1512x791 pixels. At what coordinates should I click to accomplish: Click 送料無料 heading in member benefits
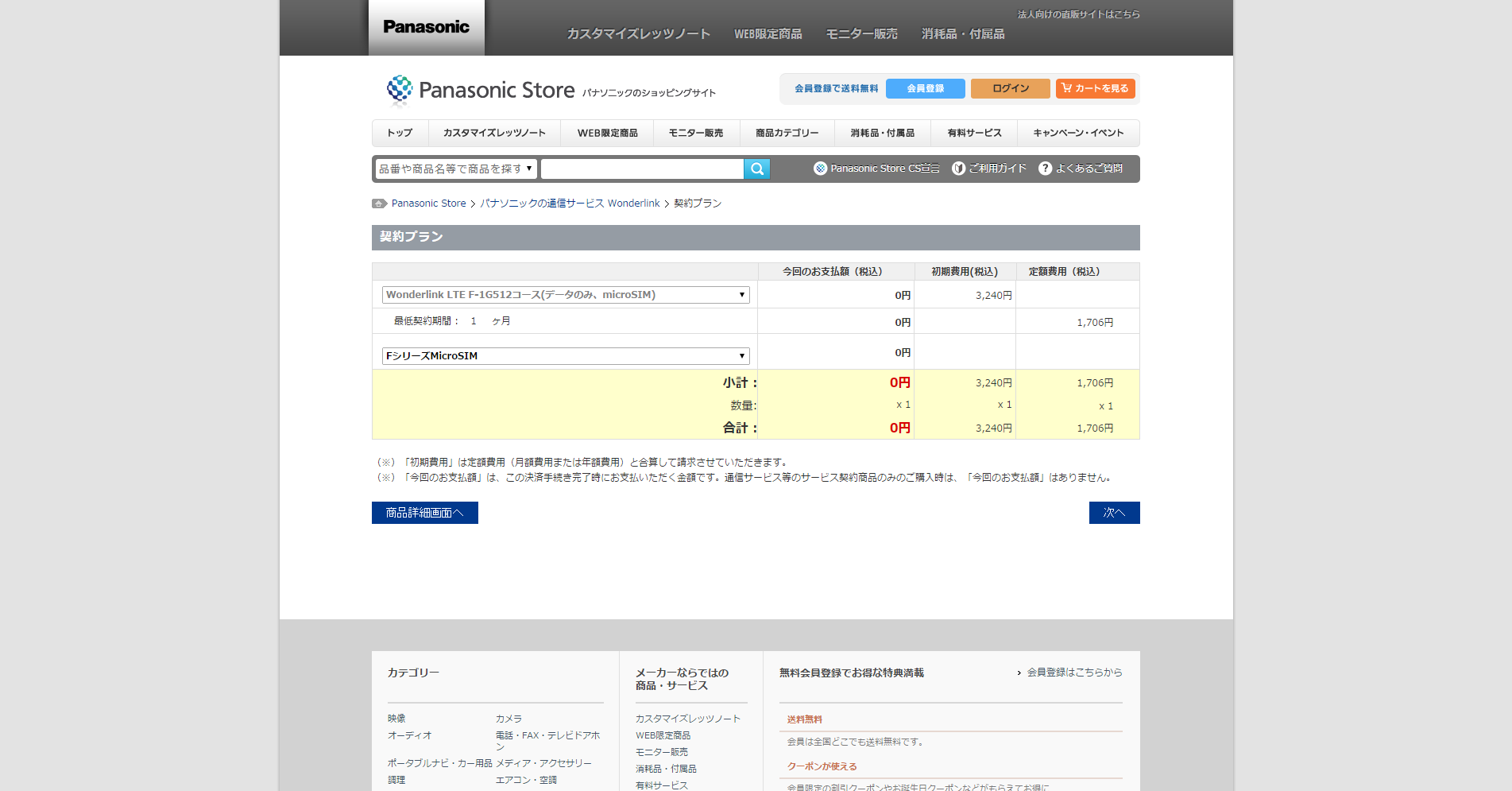pos(804,719)
